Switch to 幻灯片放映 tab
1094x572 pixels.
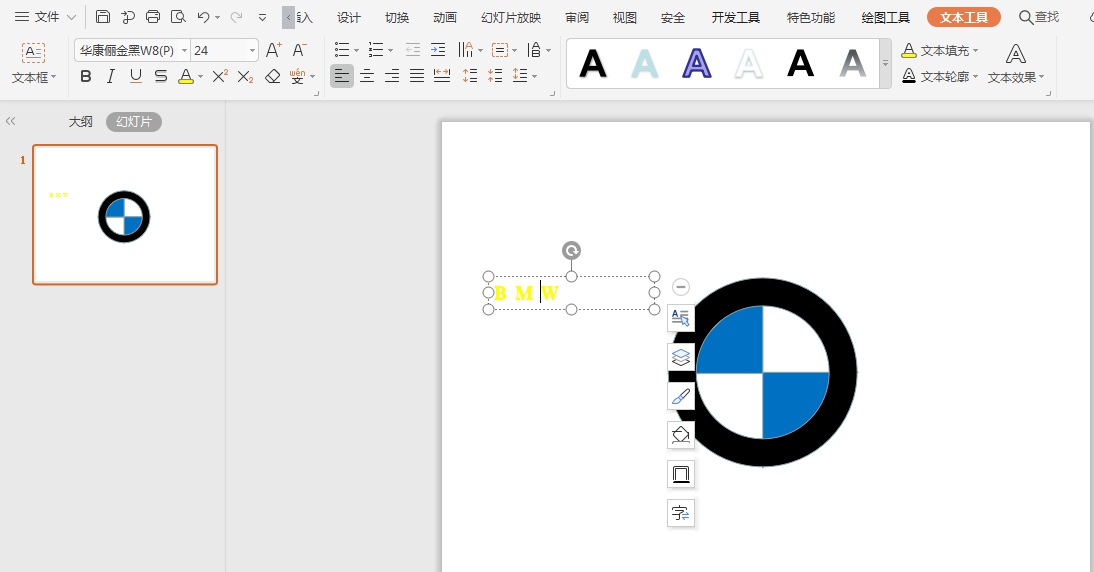(x=511, y=17)
